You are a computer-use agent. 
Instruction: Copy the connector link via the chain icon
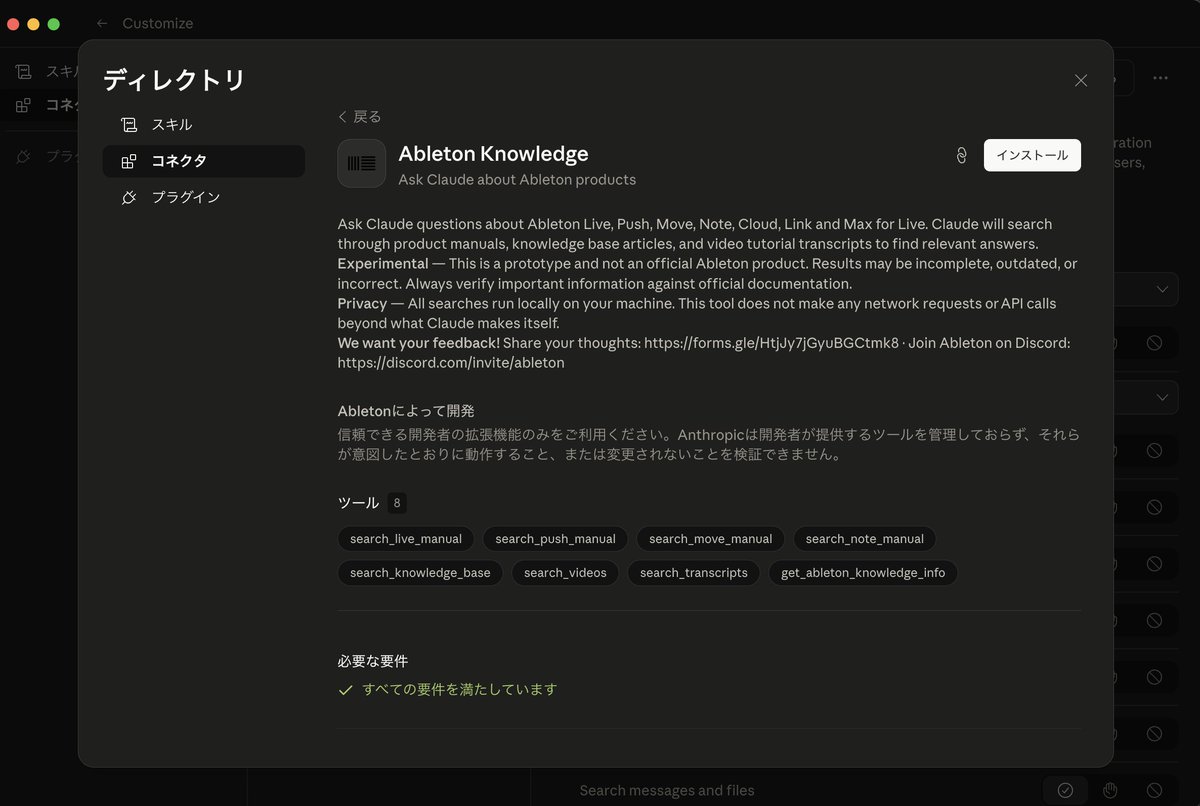961,155
